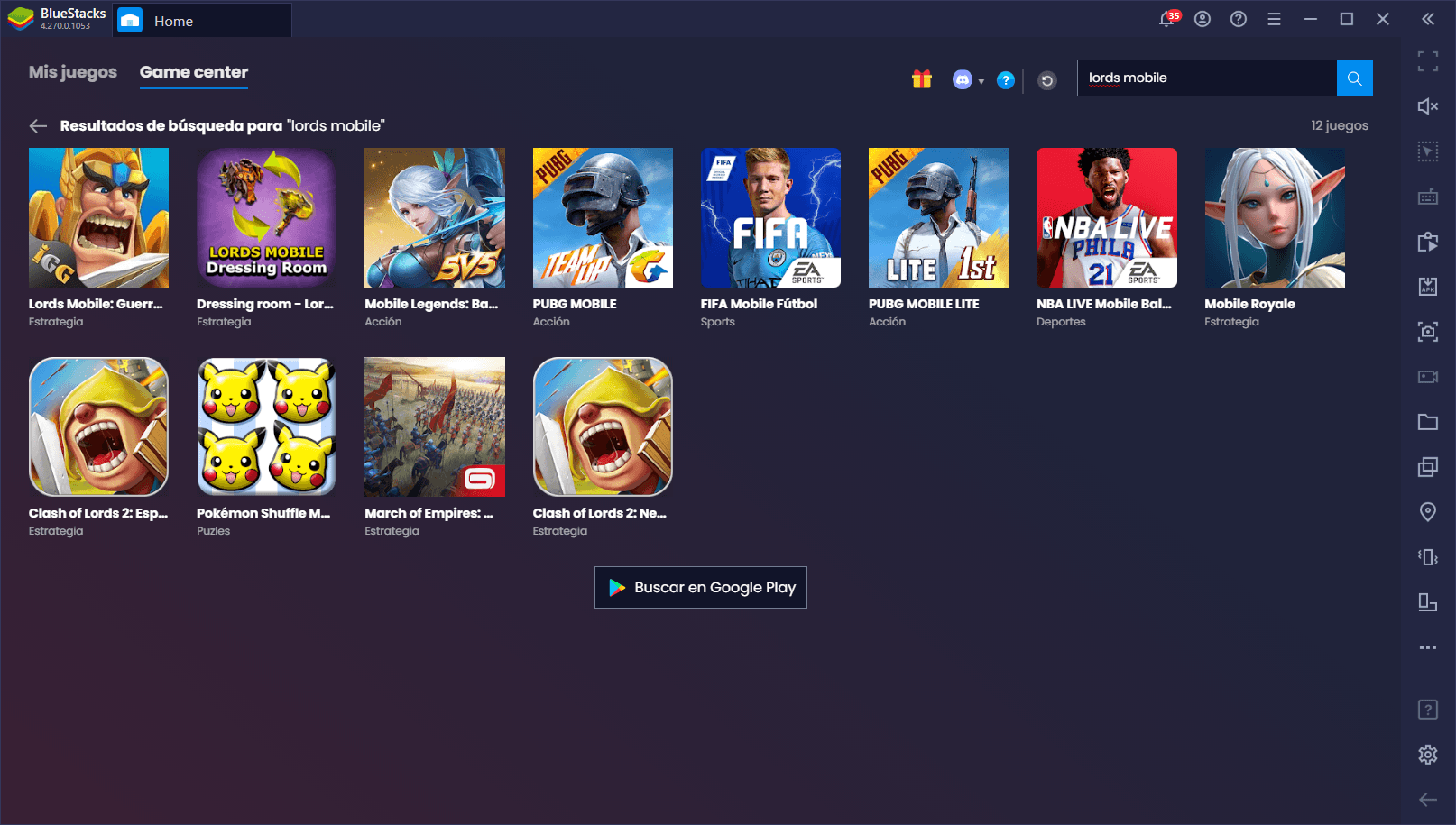Viewport: 1456px width, 825px height.
Task: Open PUBG MOBILE Team Up thumbnail
Action: pos(603,217)
